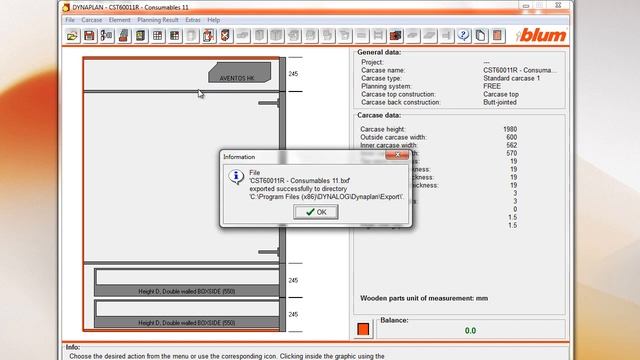The image size is (640, 360).
Task: Select the AVENTOS HK fitting in drawing
Action: [239, 73]
